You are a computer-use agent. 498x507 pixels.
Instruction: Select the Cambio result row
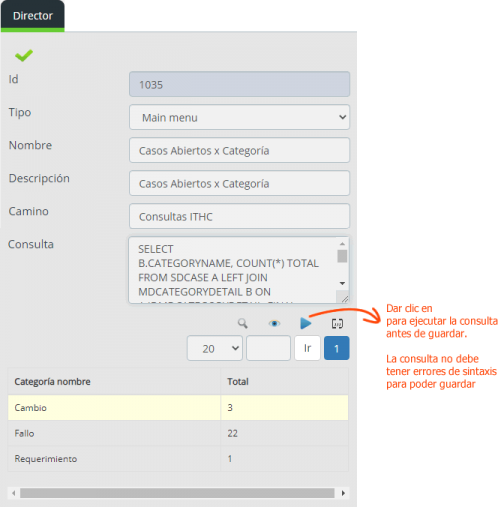point(178,408)
